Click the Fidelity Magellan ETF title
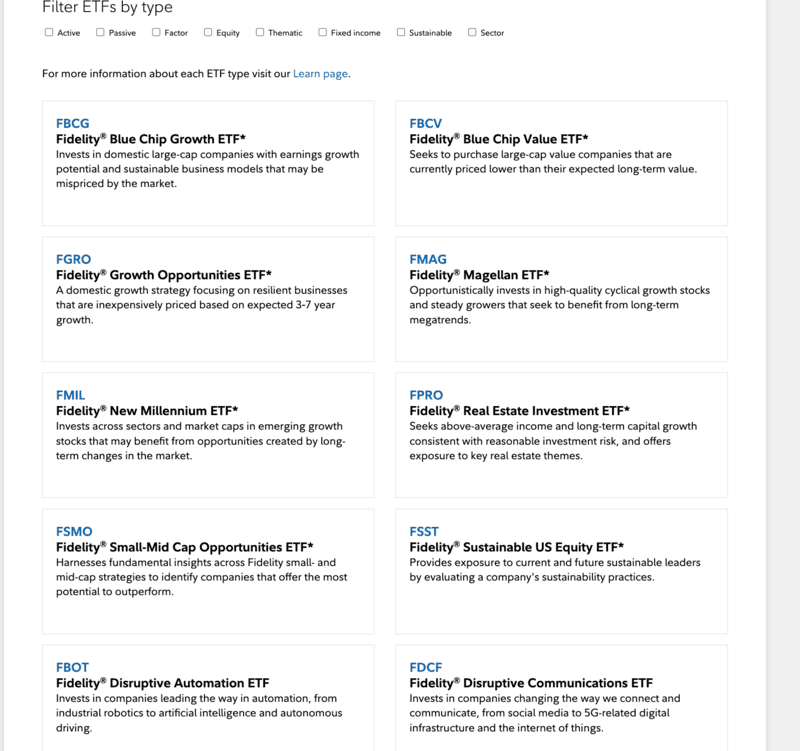800x751 pixels. click(480, 275)
